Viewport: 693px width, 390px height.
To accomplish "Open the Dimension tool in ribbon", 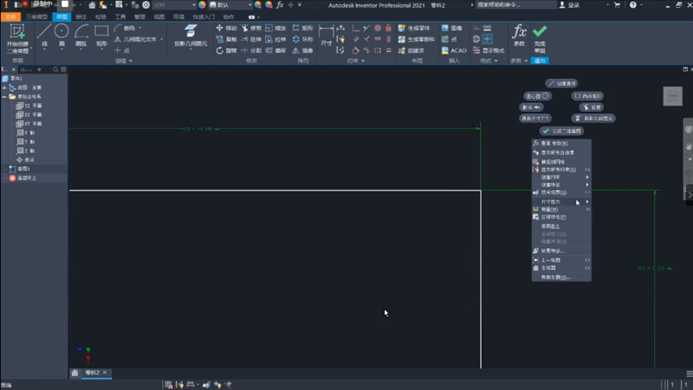I will click(x=326, y=36).
